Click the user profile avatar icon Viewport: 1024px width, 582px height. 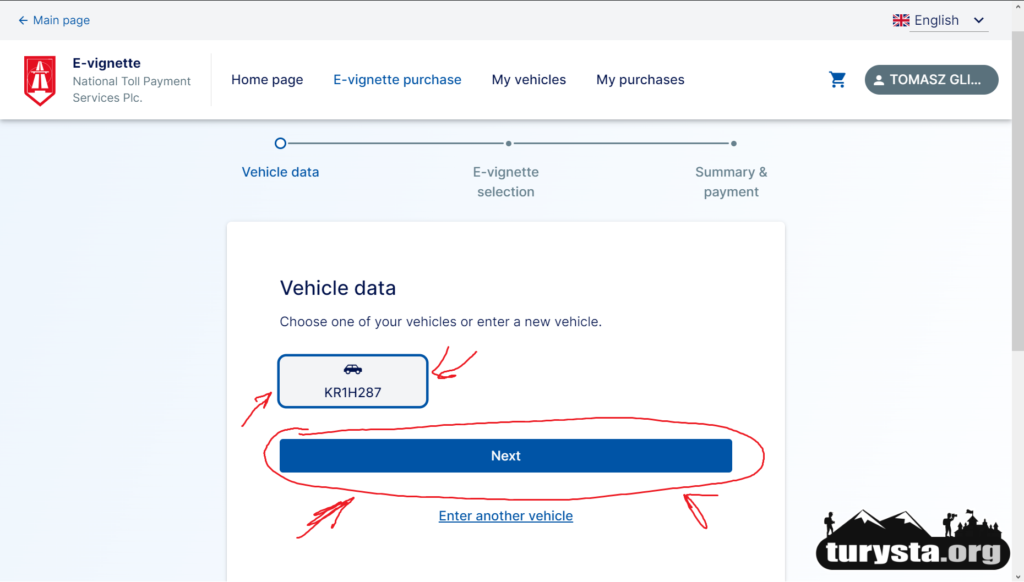(878, 80)
